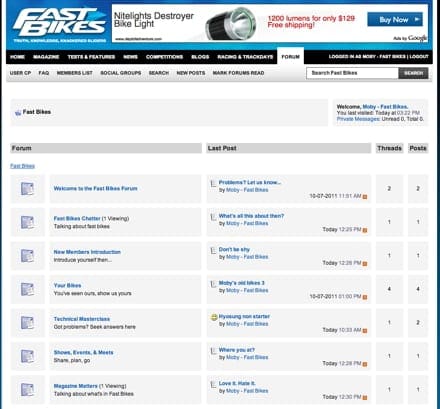Select Tests & Features in the main menu

coord(91,57)
